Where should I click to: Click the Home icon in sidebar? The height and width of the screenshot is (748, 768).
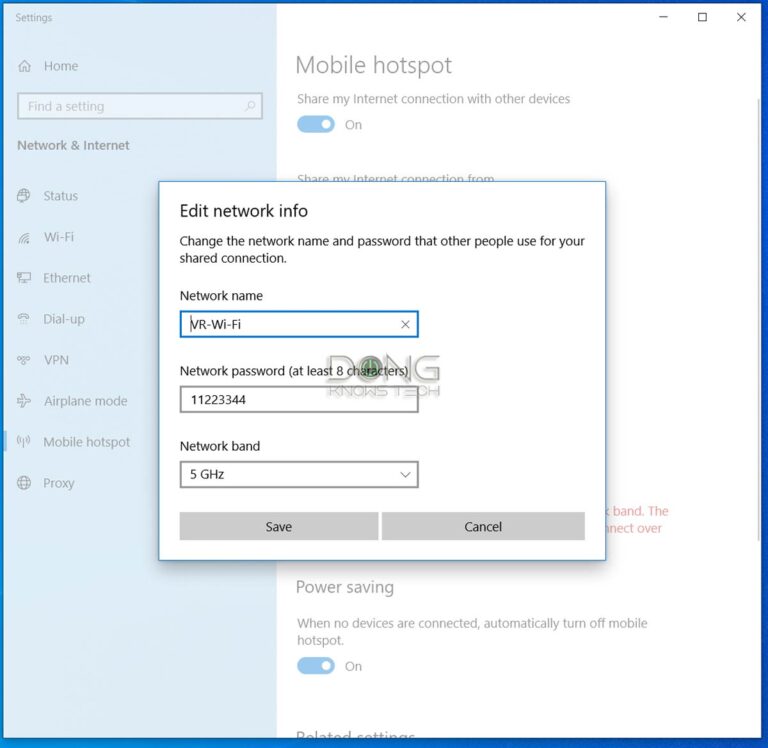click(x=25, y=66)
